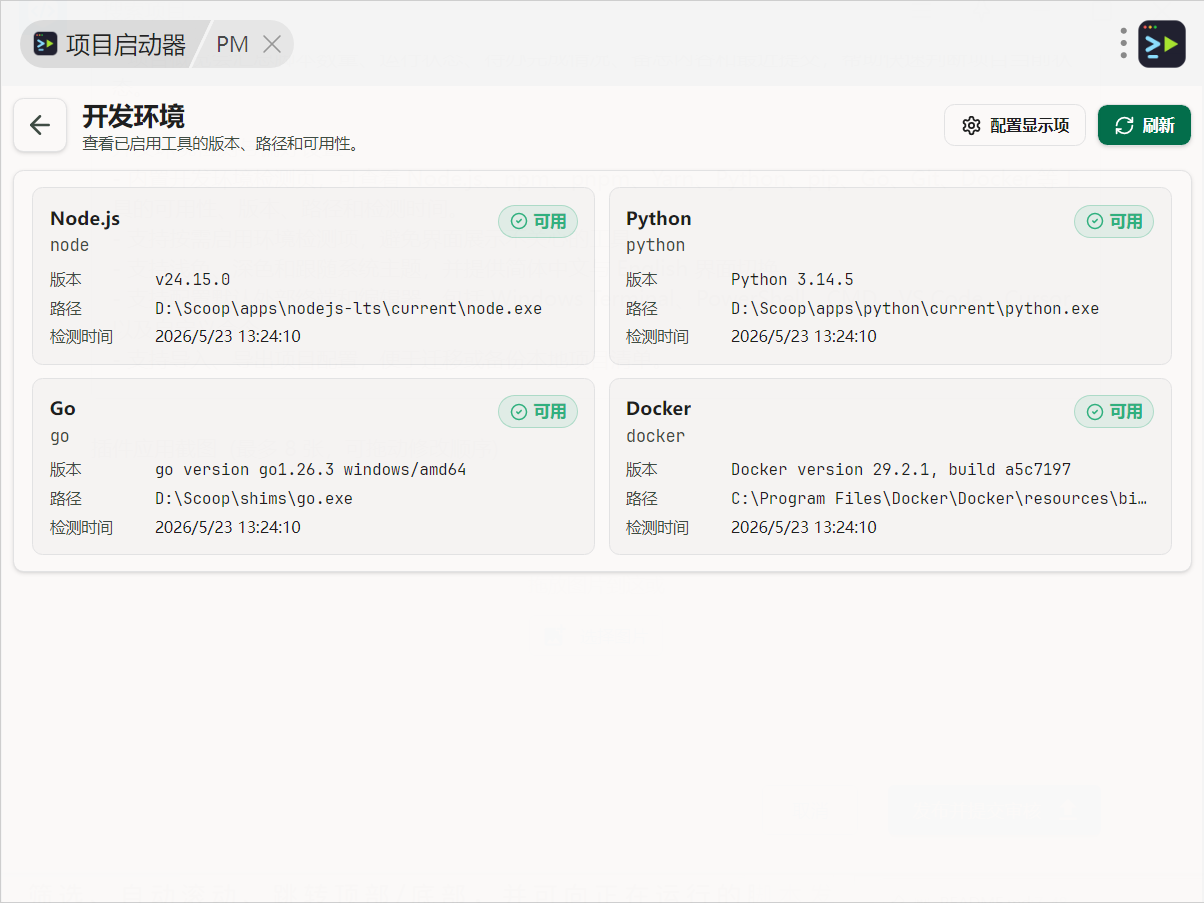
Task: Select the Go card title
Action: (x=63, y=408)
